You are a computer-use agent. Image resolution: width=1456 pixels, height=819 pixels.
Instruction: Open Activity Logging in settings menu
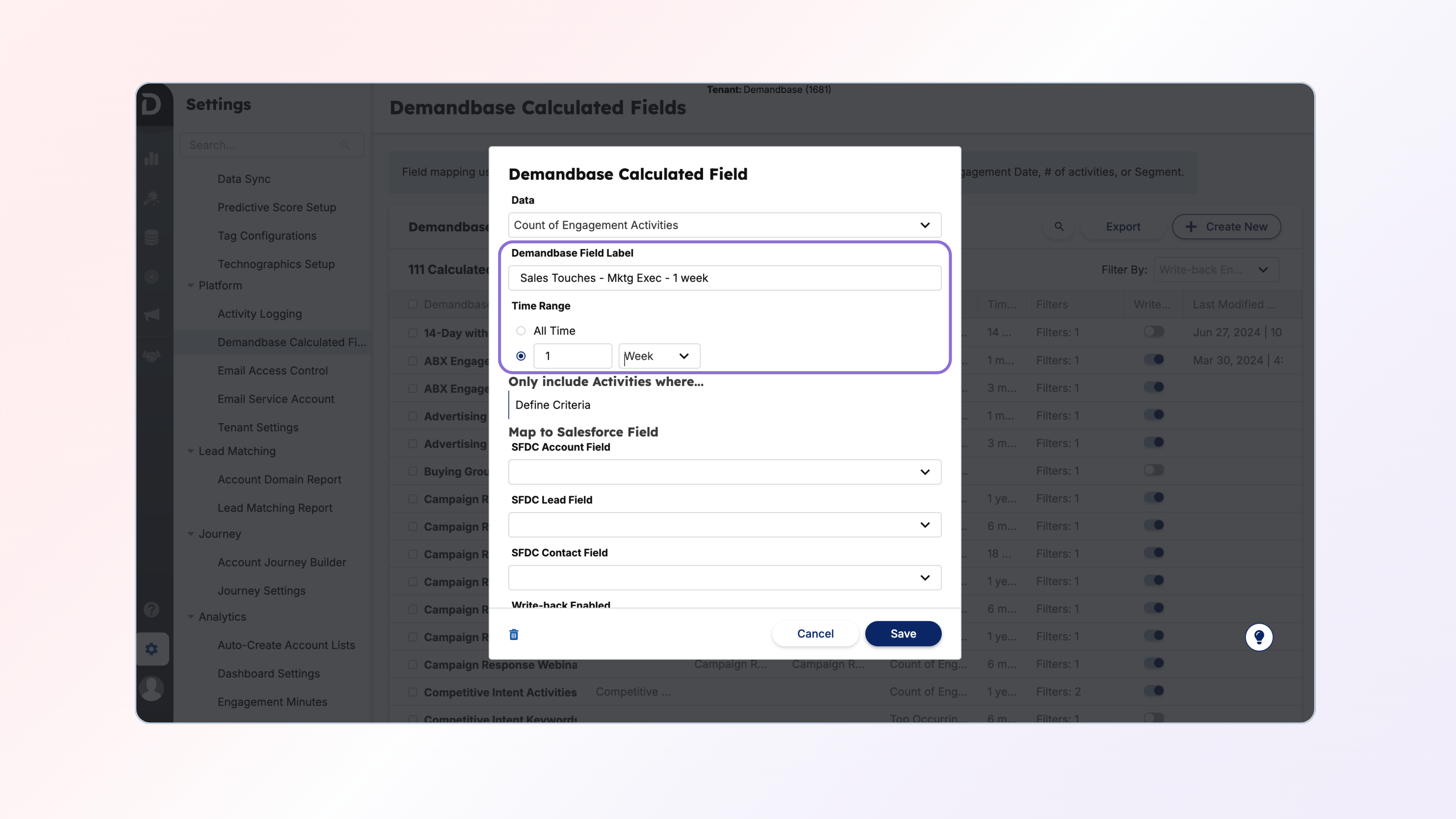tap(259, 314)
